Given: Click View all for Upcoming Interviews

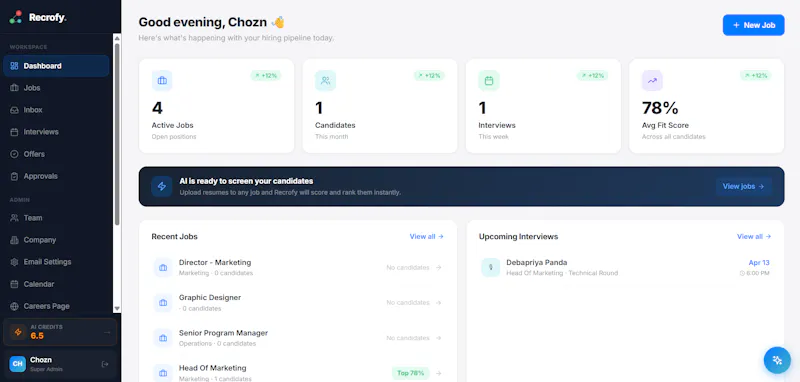Looking at the screenshot, I should pos(754,237).
